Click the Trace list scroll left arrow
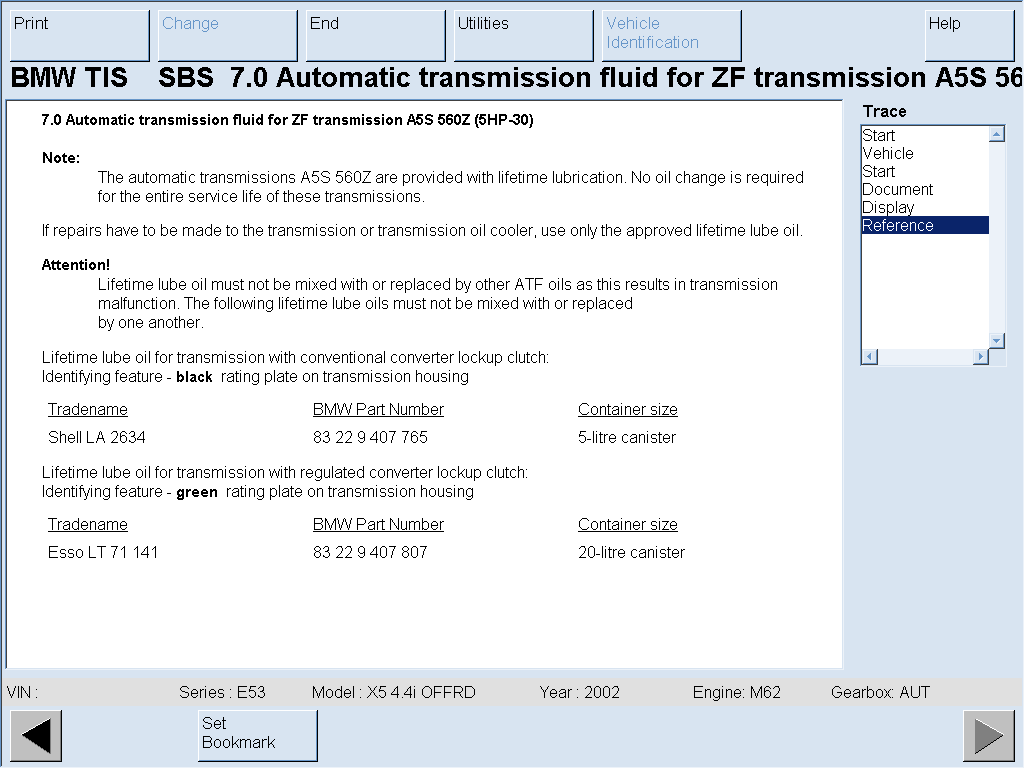The width and height of the screenshot is (1024, 768). pos(870,357)
